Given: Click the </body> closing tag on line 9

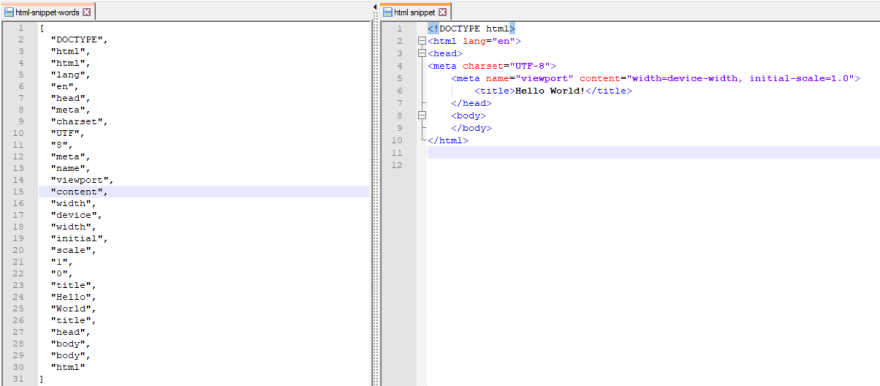Looking at the screenshot, I should pyautogui.click(x=471, y=128).
